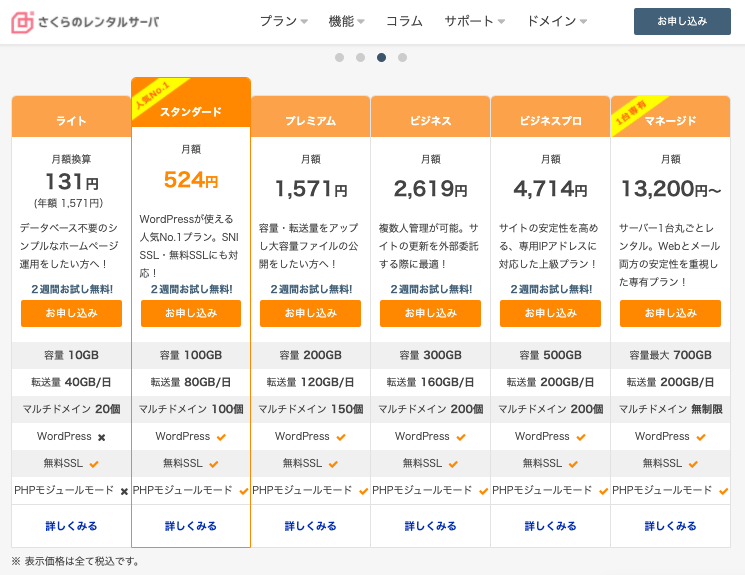
Task: Click the header お申し込み button
Action: click(682, 21)
